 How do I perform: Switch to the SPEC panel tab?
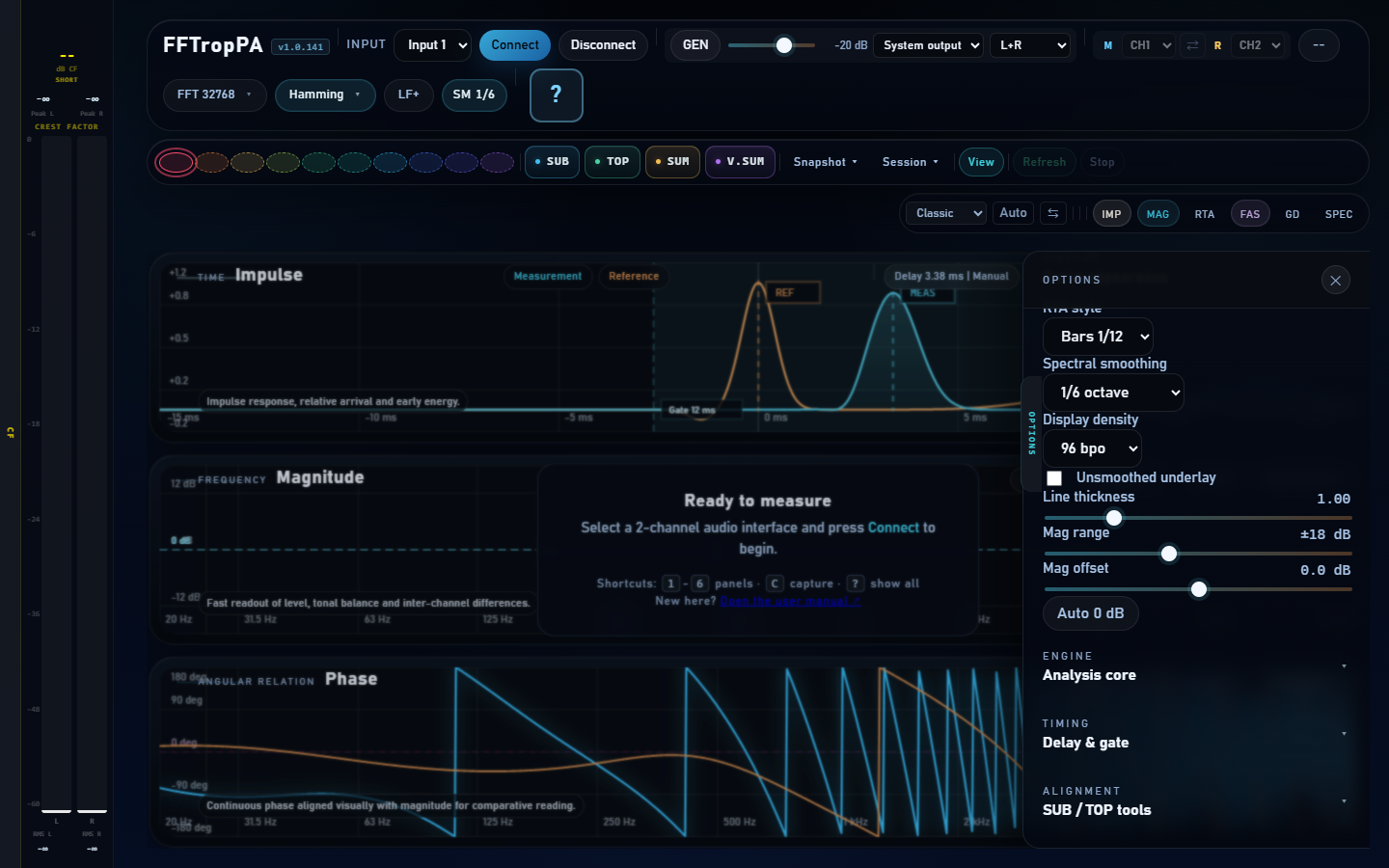click(1339, 214)
